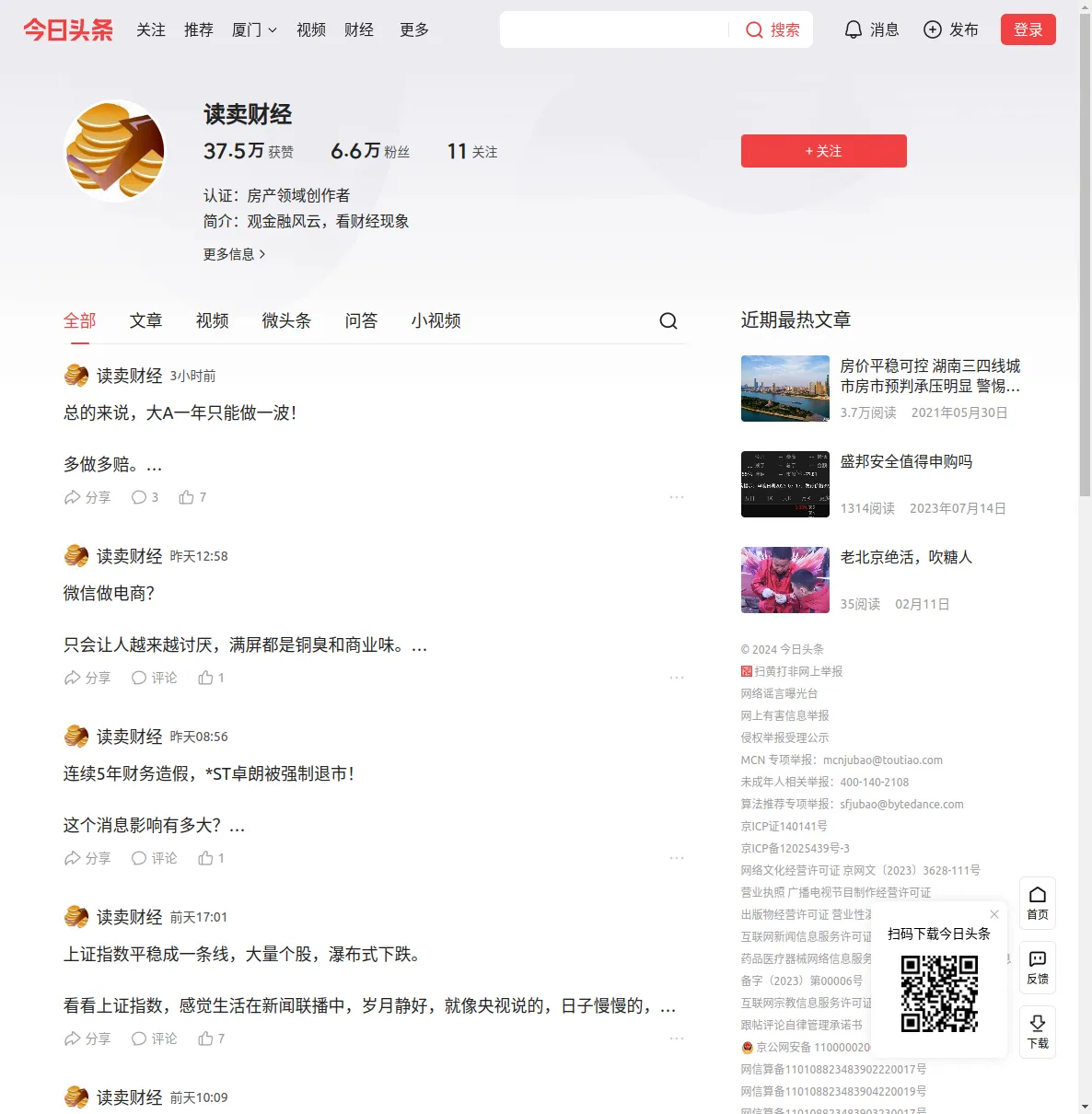Viewport: 1092px width, 1114px height.
Task: Comment on the 上证指数平稳成一条线 post
Action: [154, 1039]
